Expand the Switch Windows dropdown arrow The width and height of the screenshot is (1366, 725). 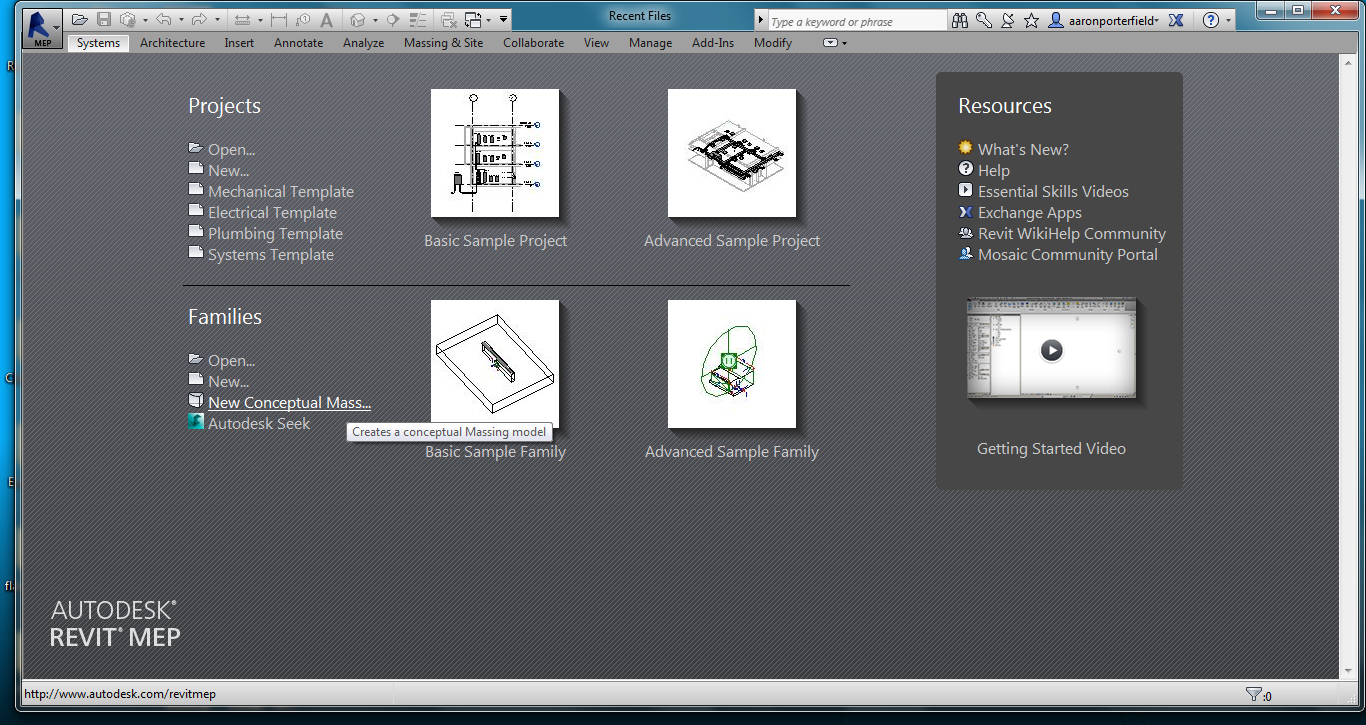pyautogui.click(x=488, y=20)
